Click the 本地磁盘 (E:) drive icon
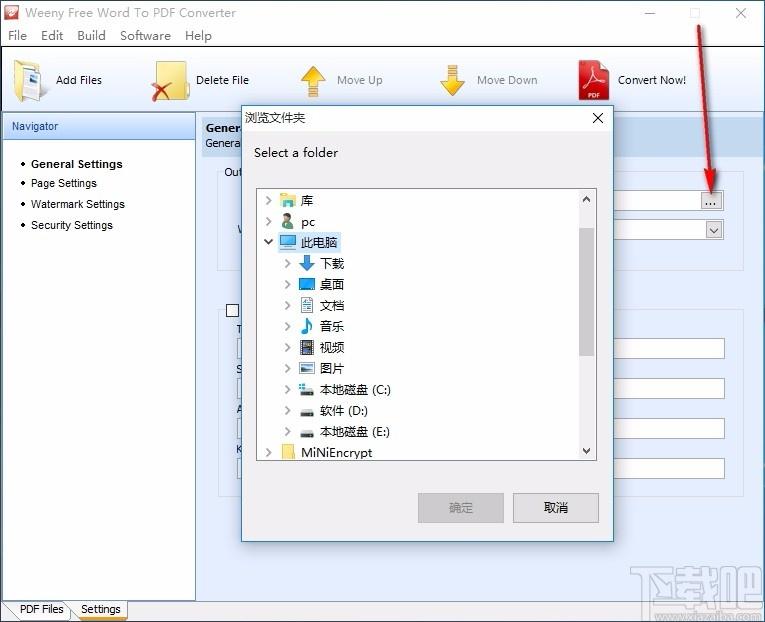 (x=307, y=433)
